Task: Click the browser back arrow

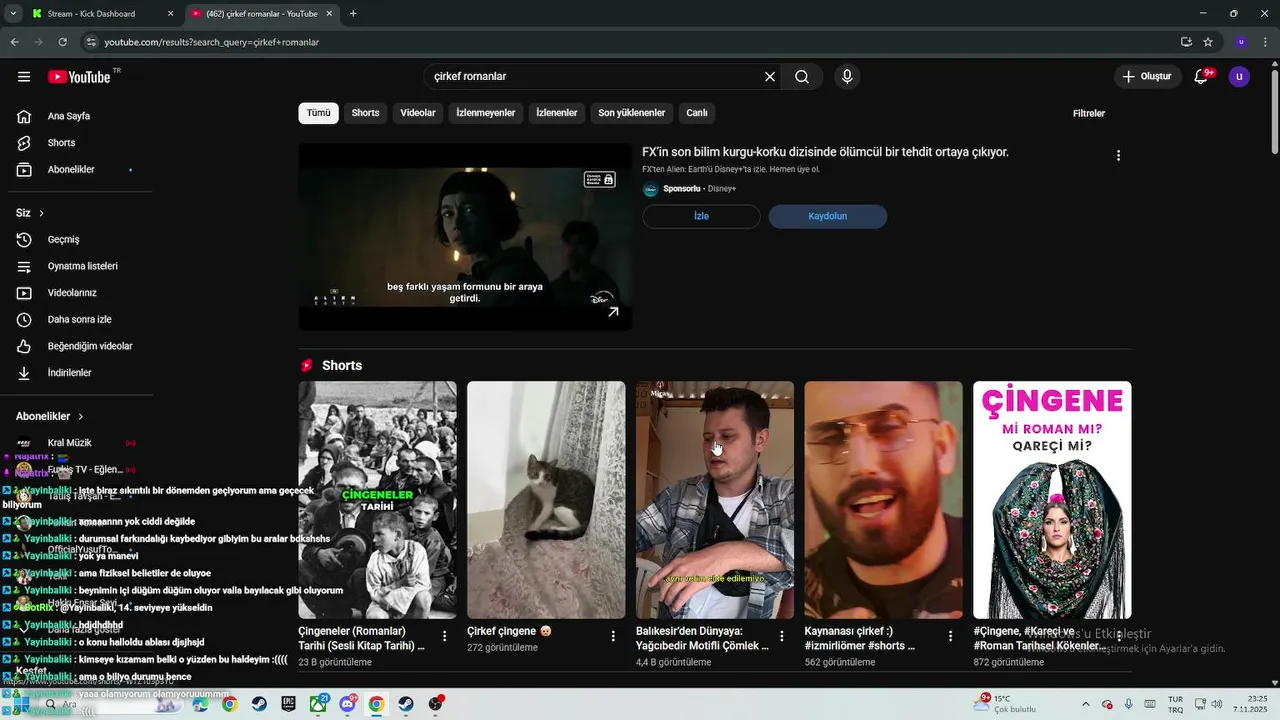Action: [x=15, y=42]
